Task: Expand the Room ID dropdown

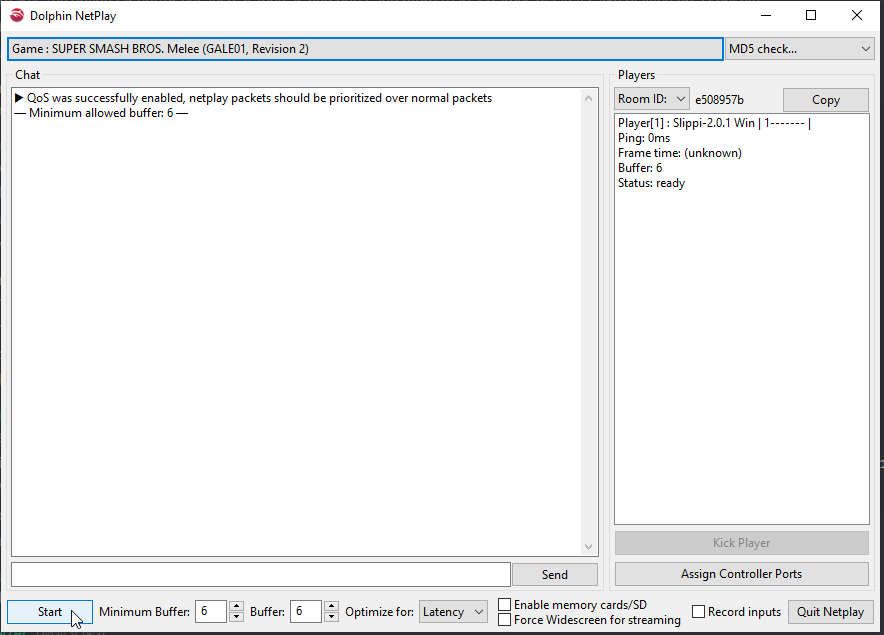Action: 652,99
